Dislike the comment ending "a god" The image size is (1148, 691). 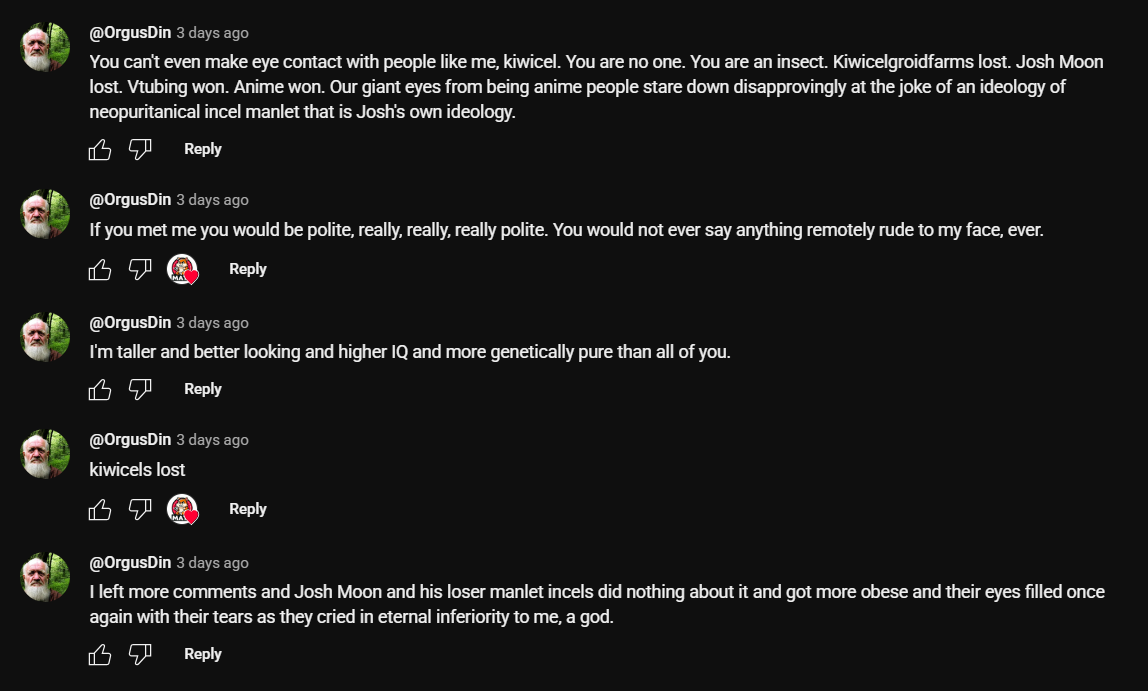pyautogui.click(x=140, y=654)
